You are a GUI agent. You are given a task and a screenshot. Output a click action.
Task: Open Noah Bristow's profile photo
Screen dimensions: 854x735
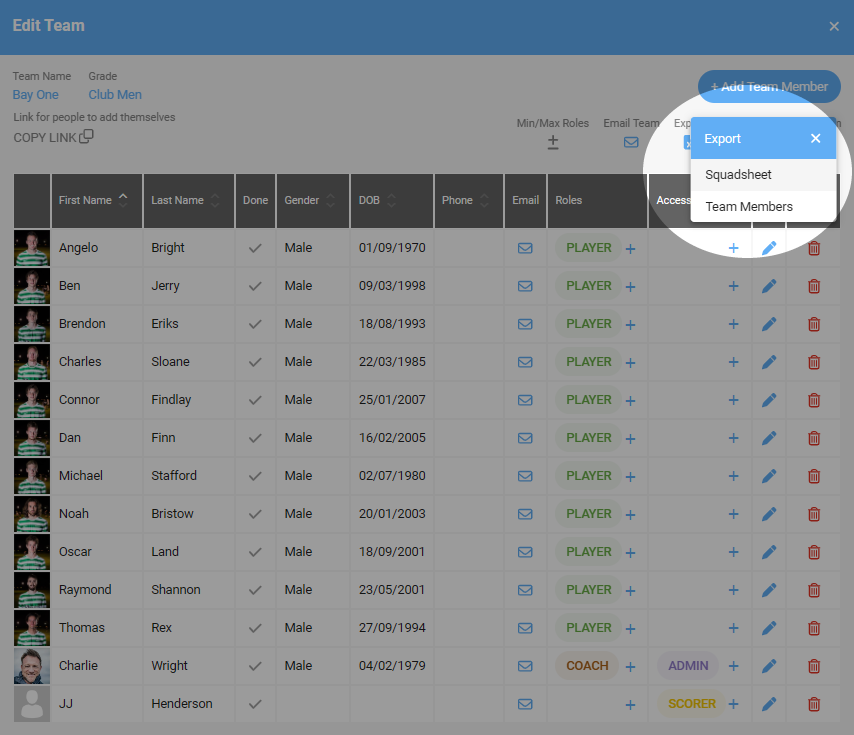click(x=32, y=514)
